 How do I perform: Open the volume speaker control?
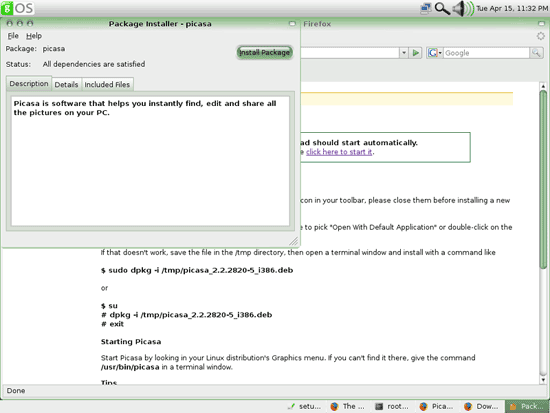pos(463,8)
